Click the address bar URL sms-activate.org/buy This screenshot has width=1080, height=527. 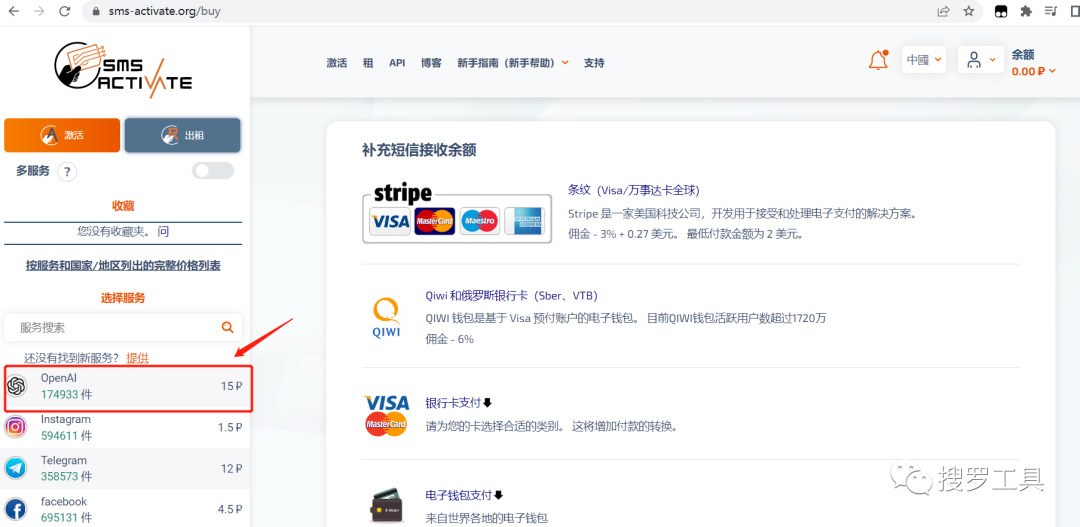coord(165,12)
